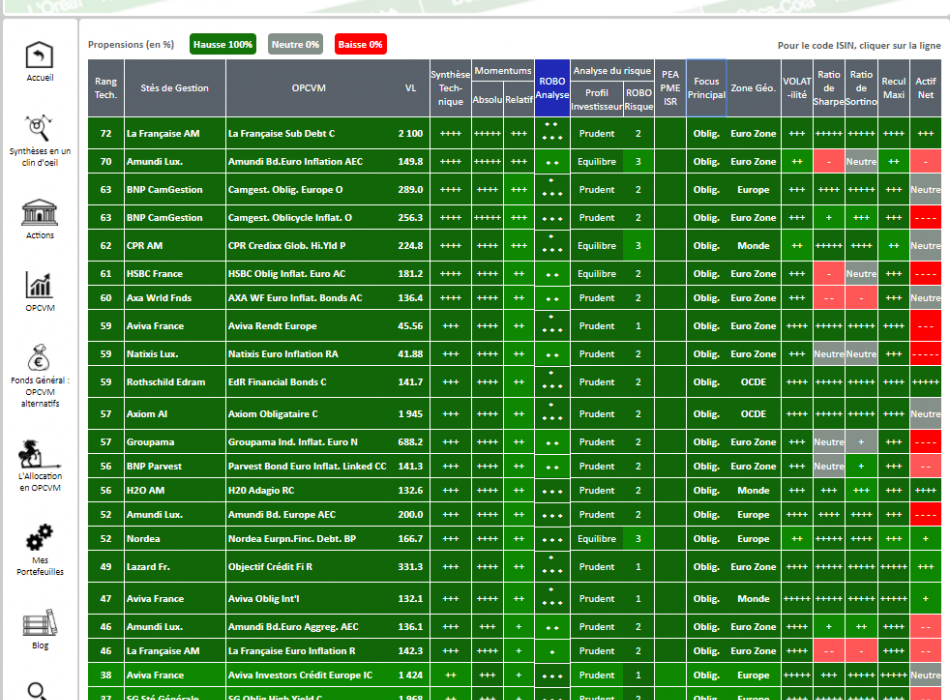Select AXA WF Euro Inflat. Bonds AC
Image resolution: width=950 pixels, height=700 pixels.
(295, 298)
